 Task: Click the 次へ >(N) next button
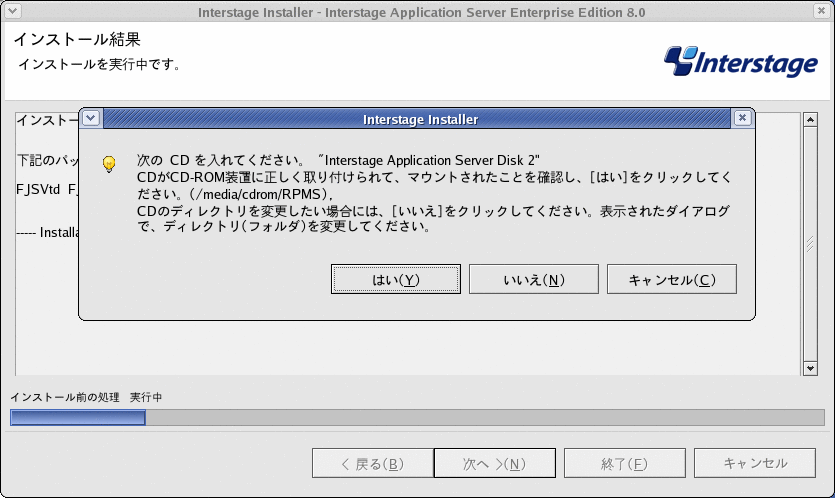pos(495,463)
